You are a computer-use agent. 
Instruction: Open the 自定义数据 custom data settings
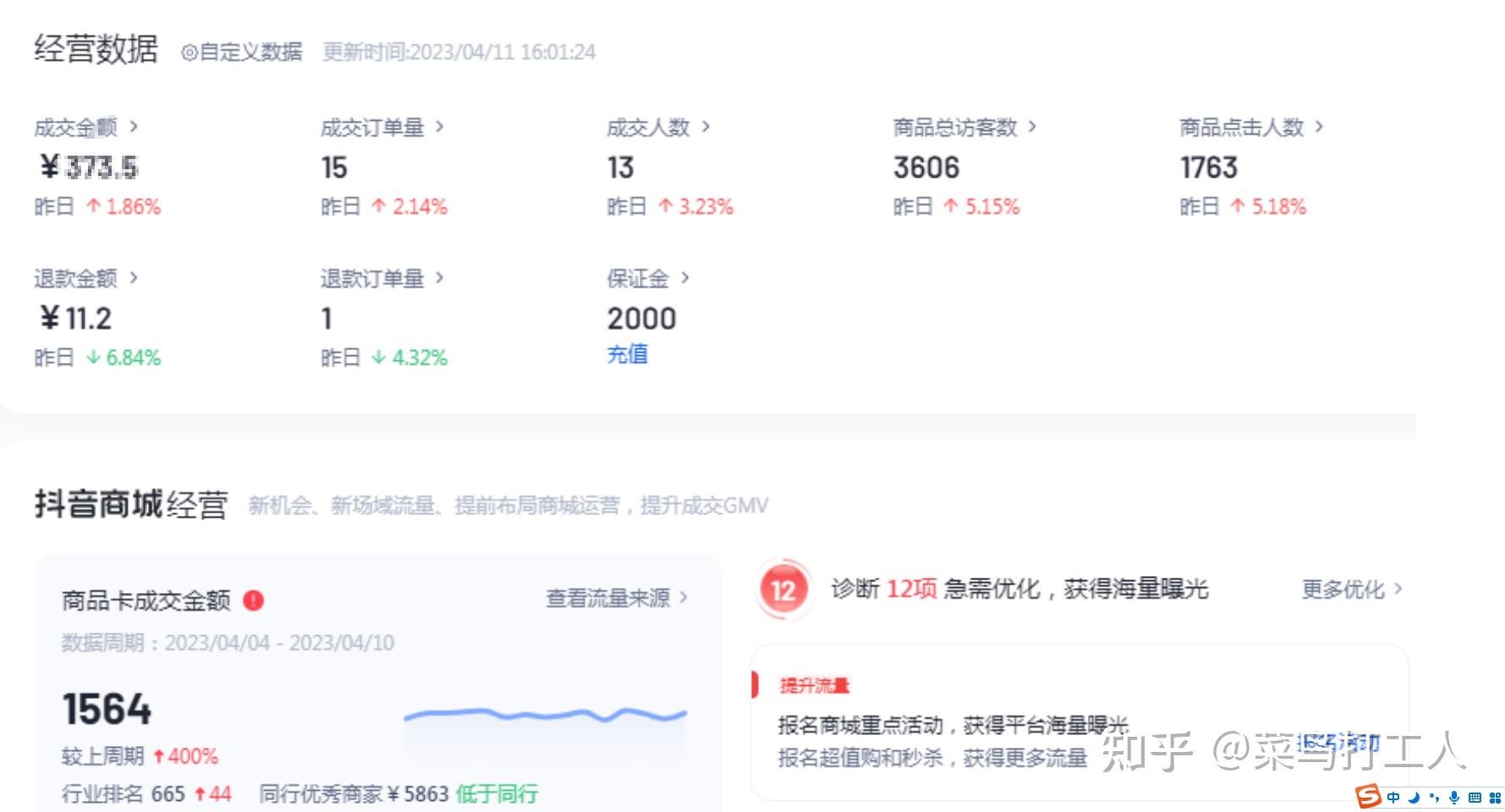(x=242, y=52)
